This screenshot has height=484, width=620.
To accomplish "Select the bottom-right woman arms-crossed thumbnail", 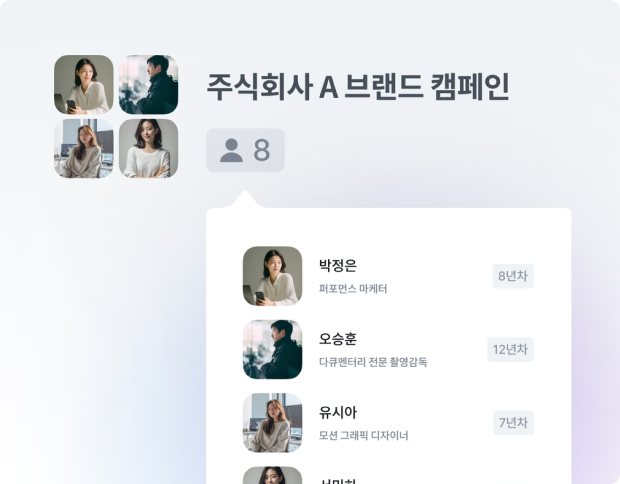I will 148,148.
